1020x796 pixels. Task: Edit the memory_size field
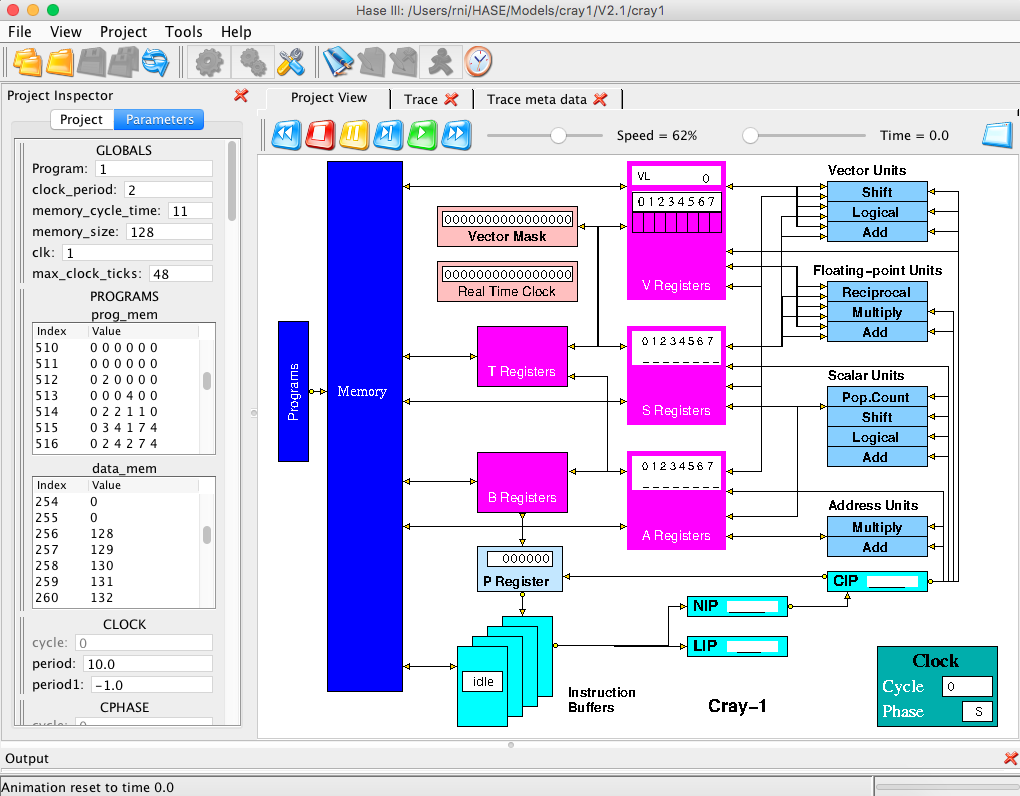coord(169,232)
